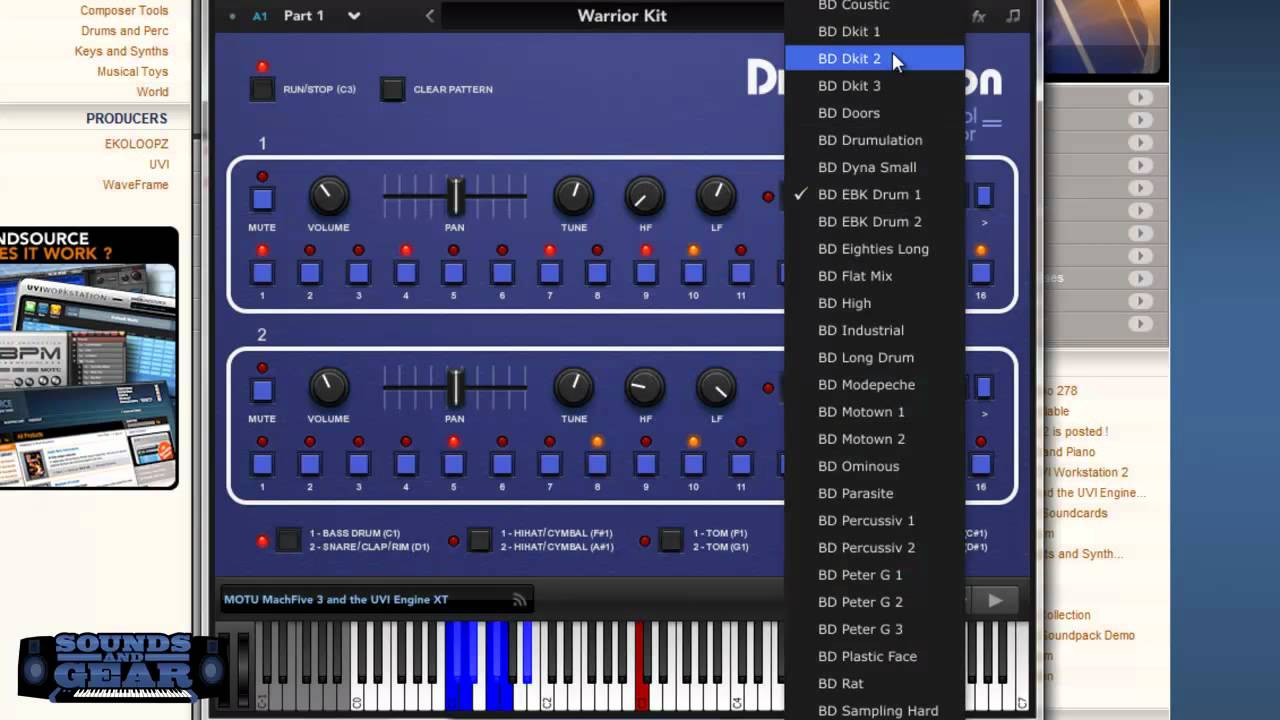The image size is (1280, 720).
Task: Toggle step 10 on track 2
Action: (x=693, y=464)
